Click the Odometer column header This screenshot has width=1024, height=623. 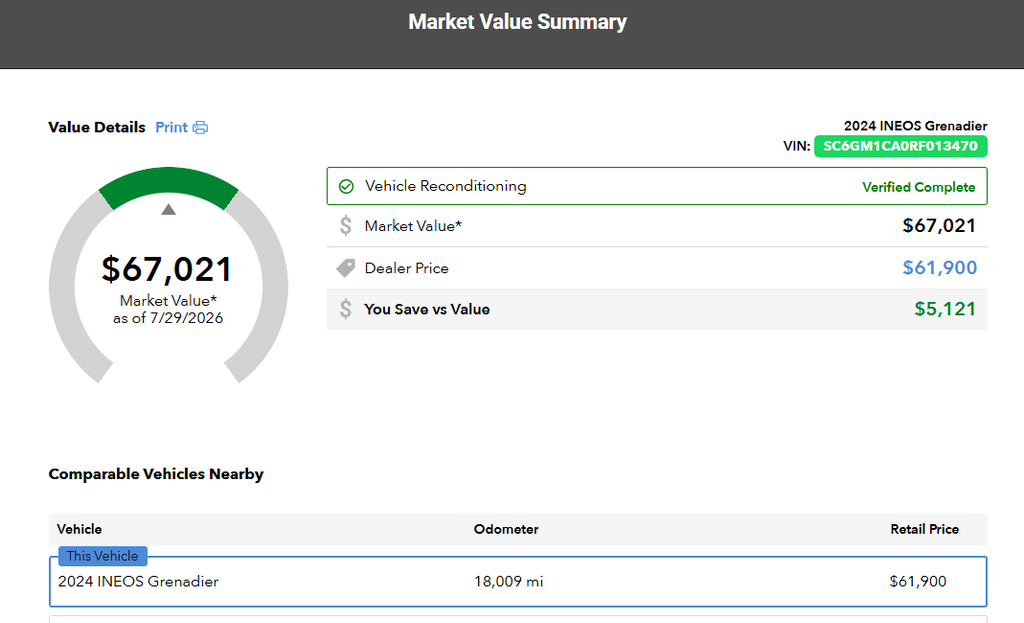tap(506, 529)
